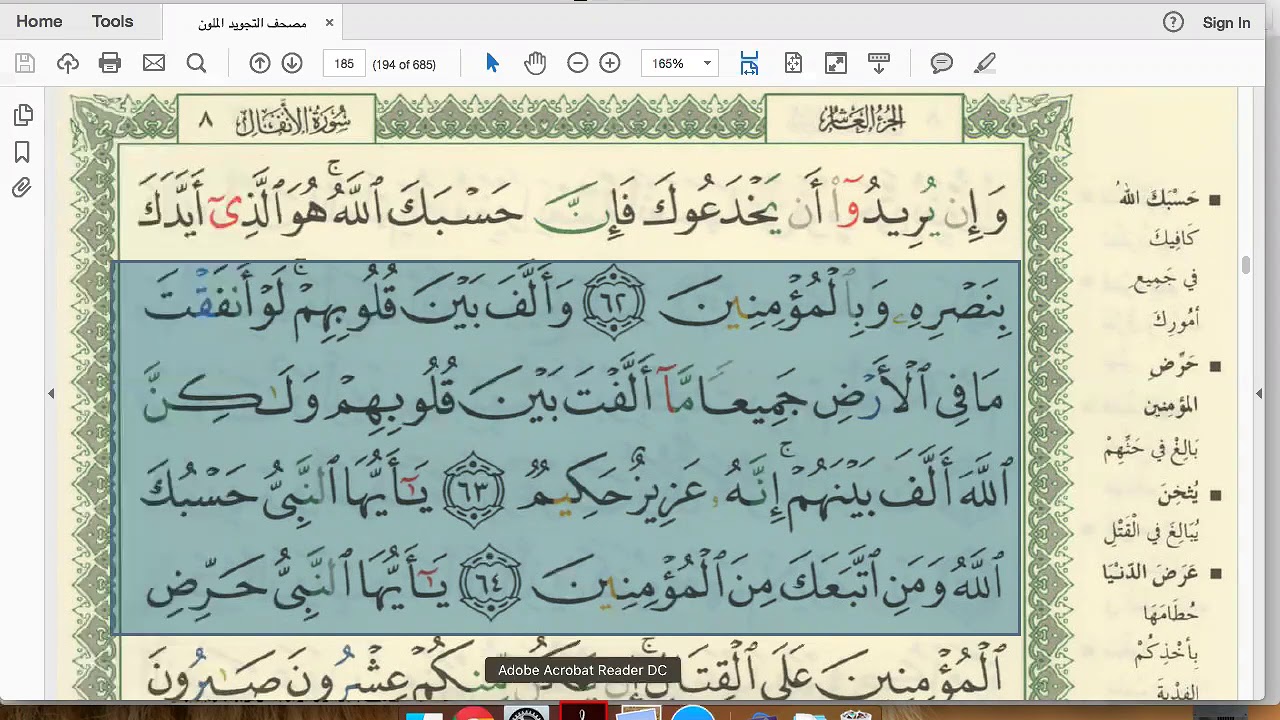Click the Adobe Acrobat Dock icon
The width and height of the screenshot is (1280, 720).
583,712
